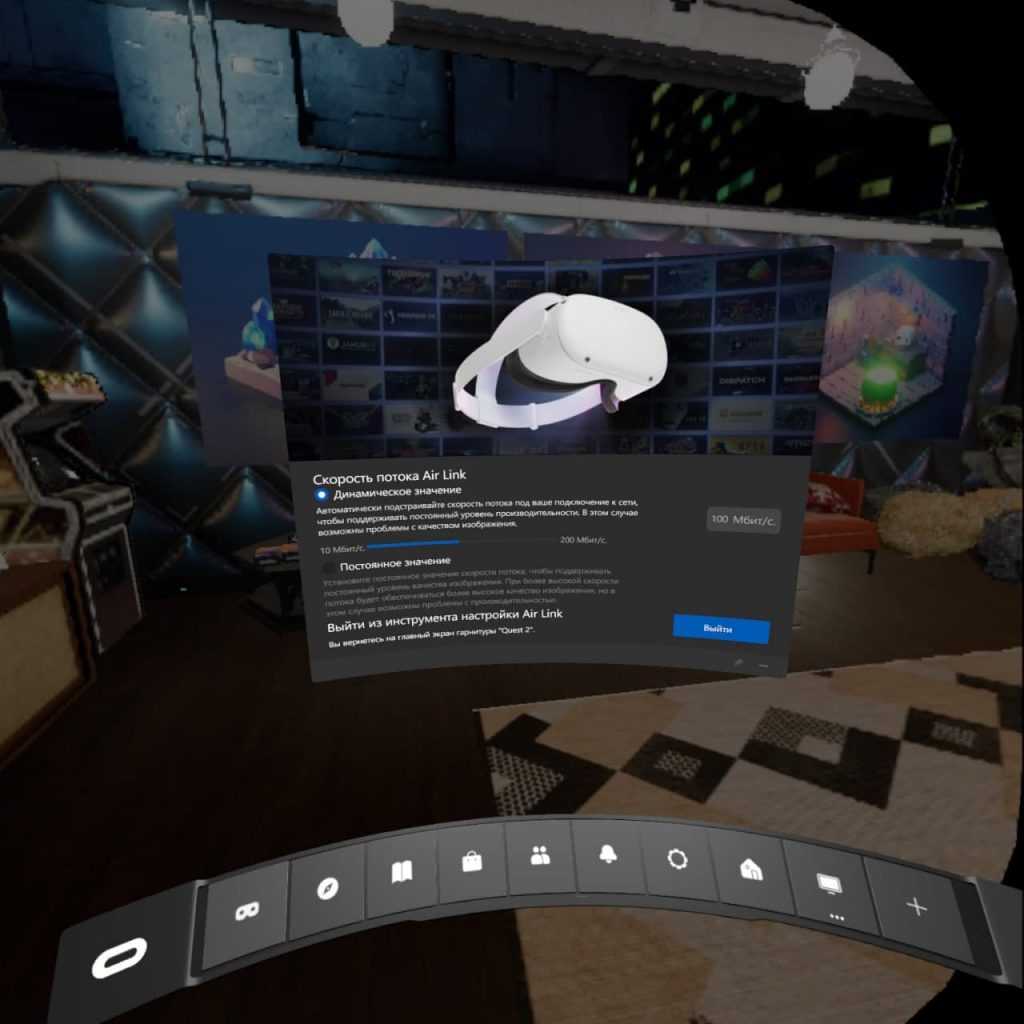1024x1024 pixels.
Task: Click the Выйти из инструмента настройки Air Link heading
Action: pos(445,620)
